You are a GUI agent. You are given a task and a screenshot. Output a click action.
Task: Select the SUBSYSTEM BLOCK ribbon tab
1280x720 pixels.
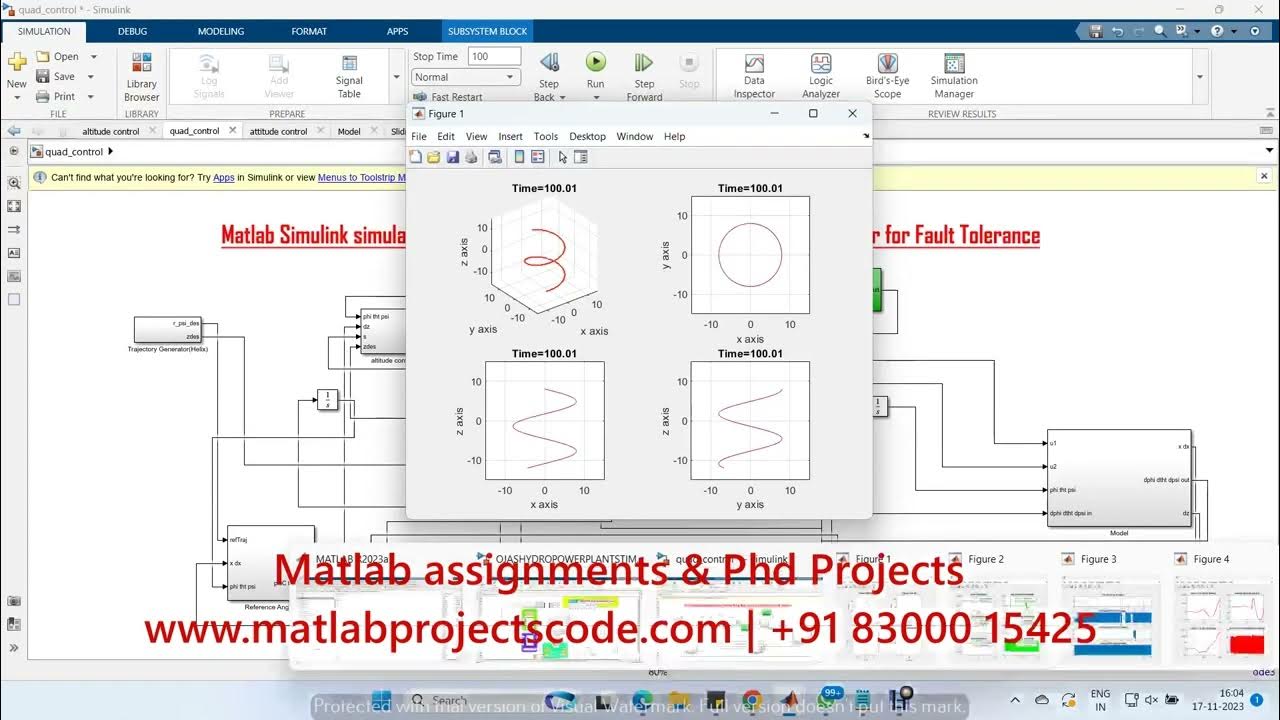pyautogui.click(x=487, y=31)
